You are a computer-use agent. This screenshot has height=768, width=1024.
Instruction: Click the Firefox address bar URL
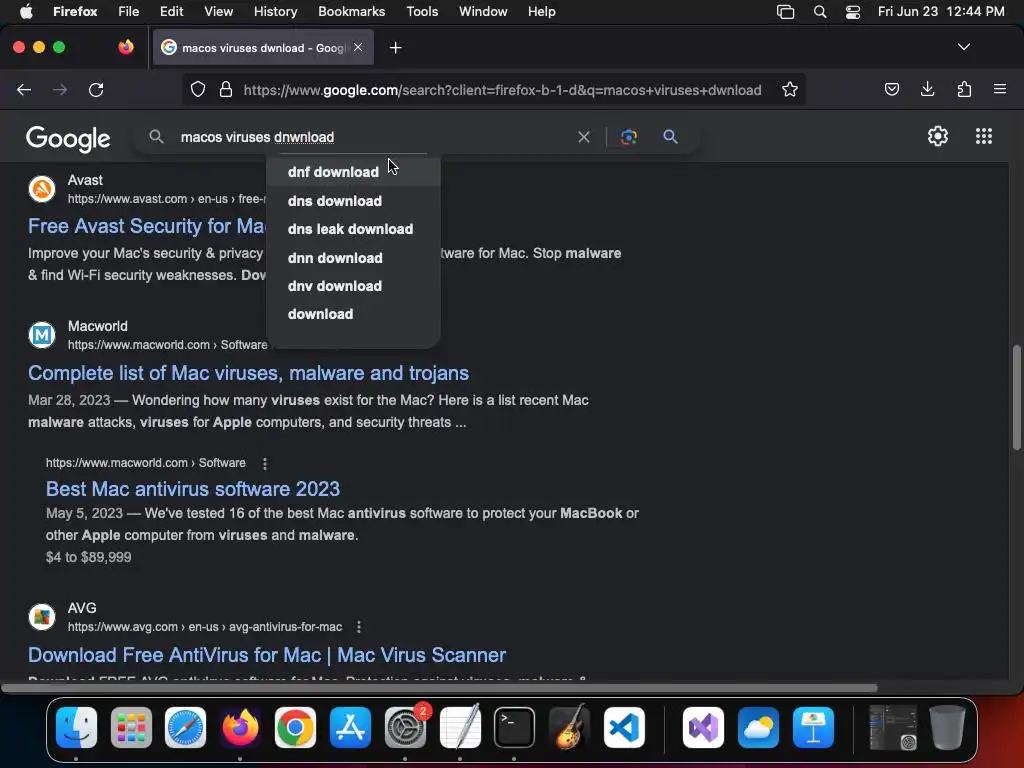coord(502,90)
